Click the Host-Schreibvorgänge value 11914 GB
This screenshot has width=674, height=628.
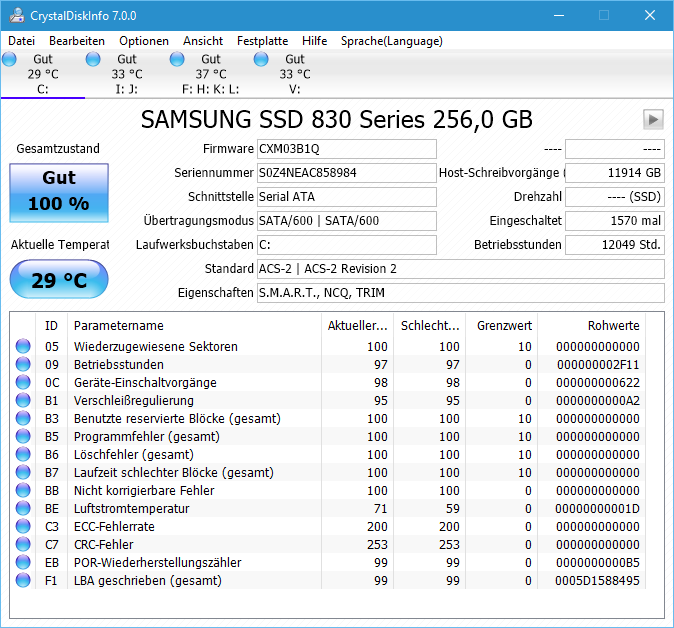click(615, 173)
